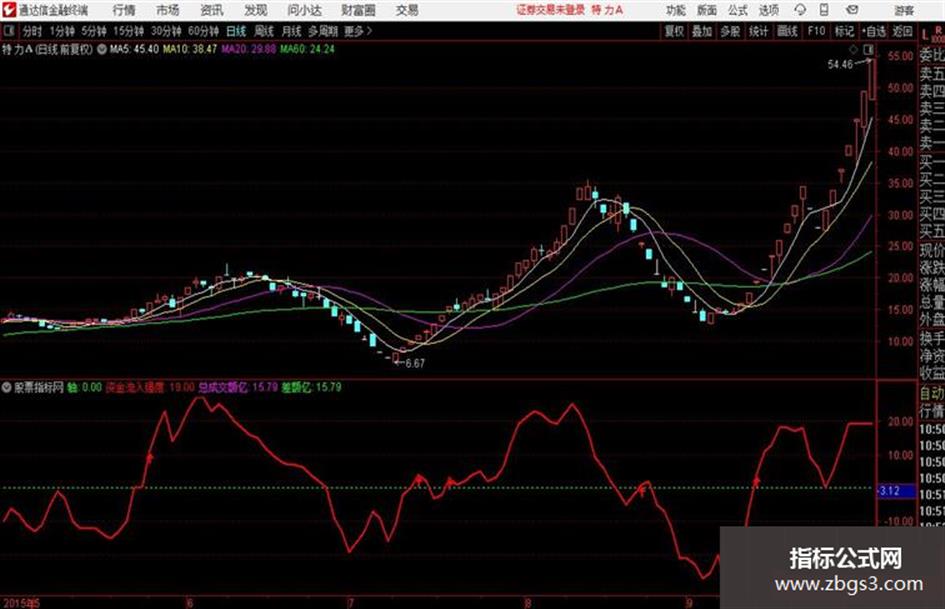Click the 特力A (日线 前复权) chart title

48,49
